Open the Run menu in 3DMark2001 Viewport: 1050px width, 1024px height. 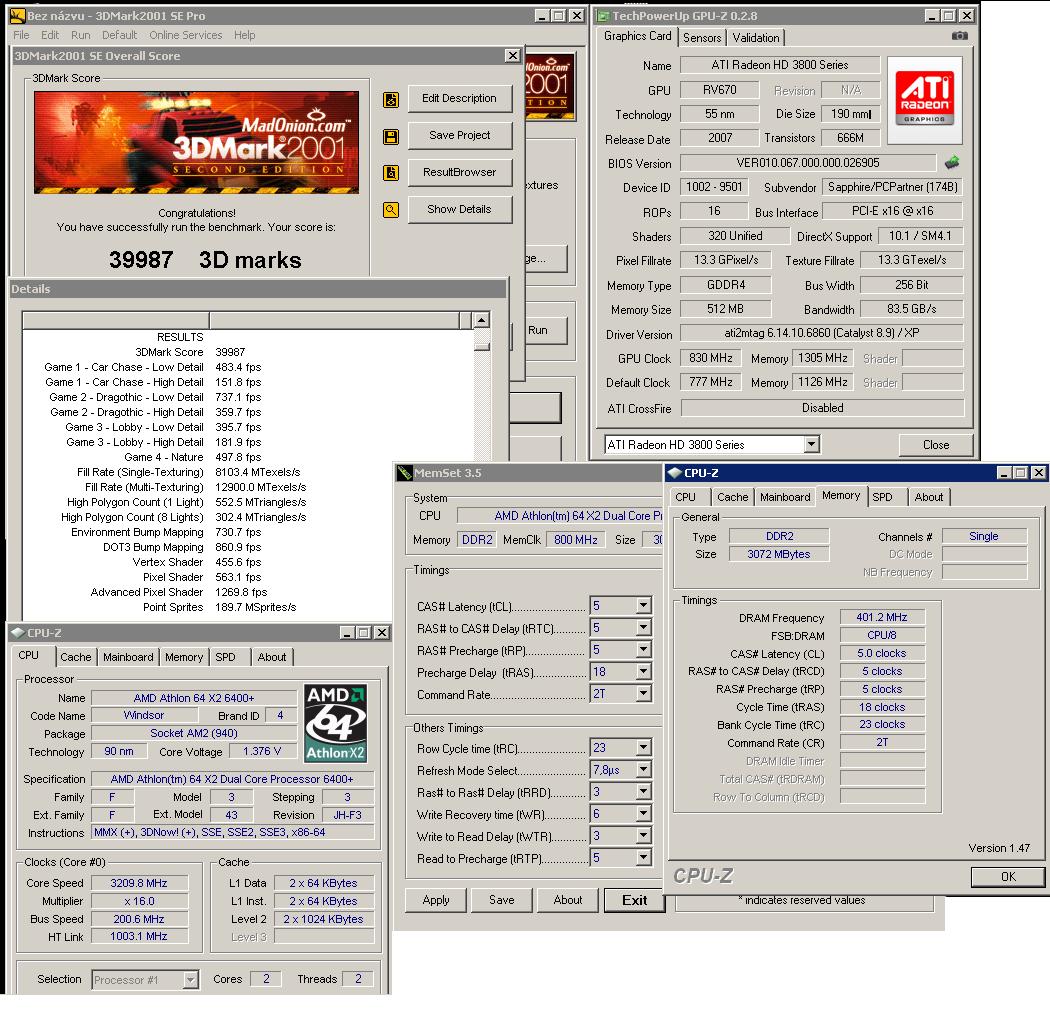[x=80, y=35]
